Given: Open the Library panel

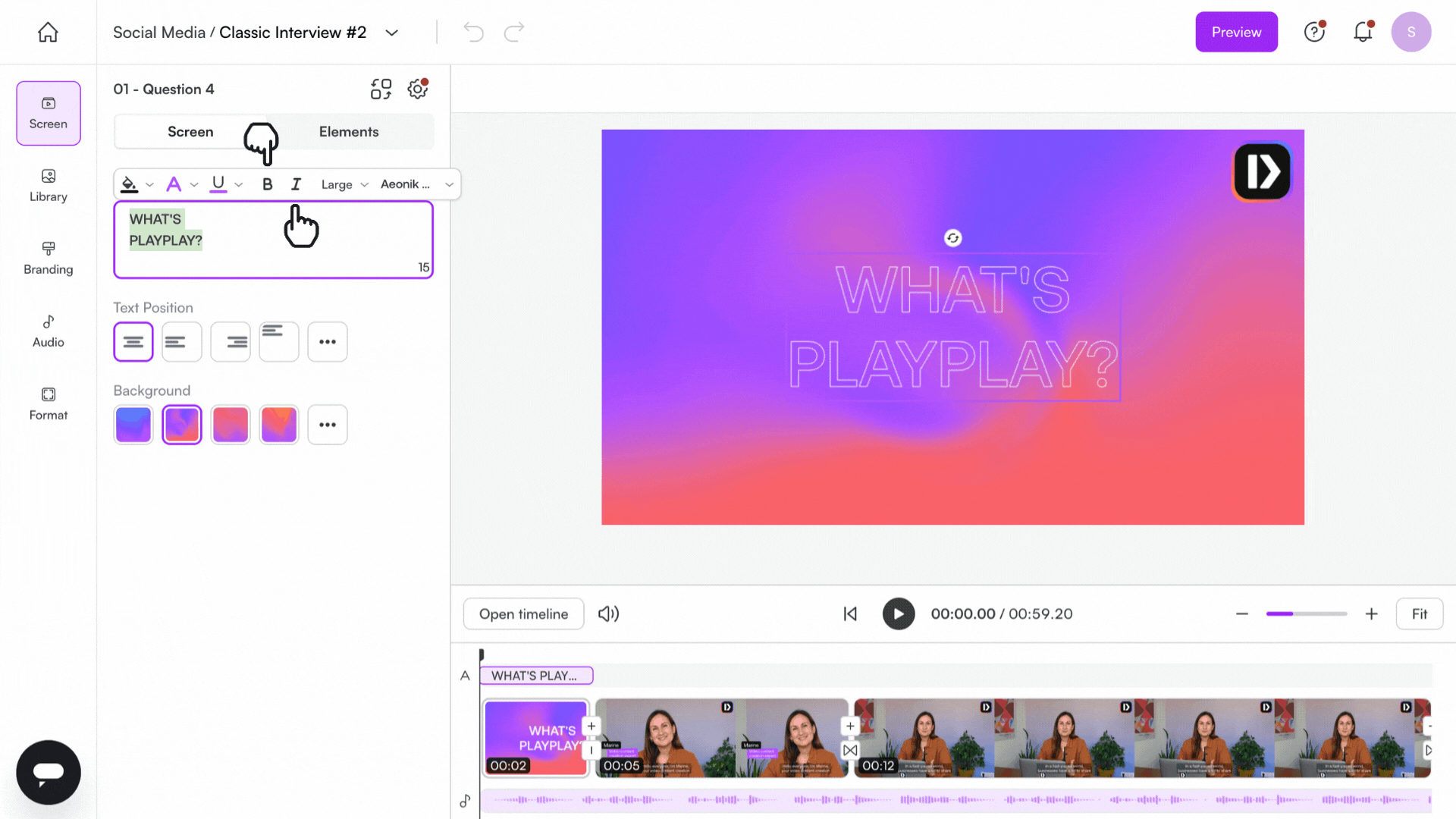Looking at the screenshot, I should [48, 185].
